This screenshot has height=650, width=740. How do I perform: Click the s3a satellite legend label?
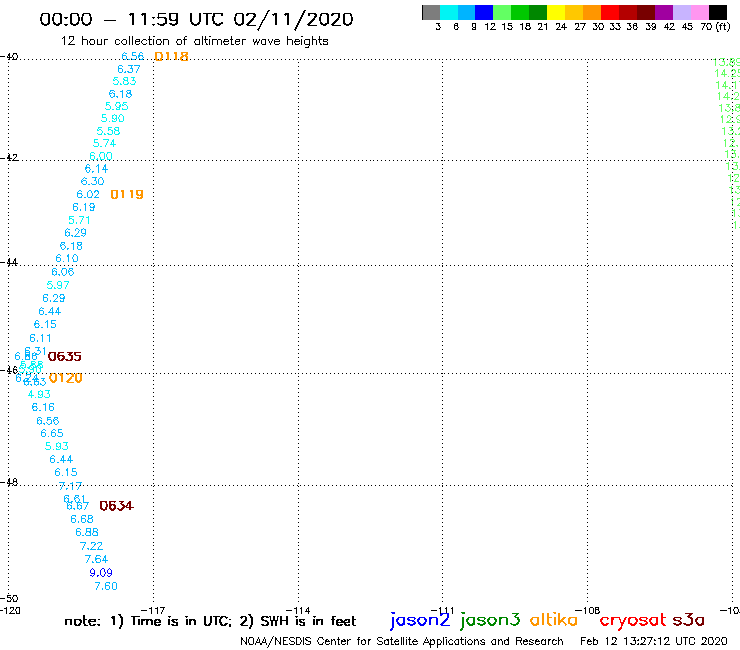(688, 620)
